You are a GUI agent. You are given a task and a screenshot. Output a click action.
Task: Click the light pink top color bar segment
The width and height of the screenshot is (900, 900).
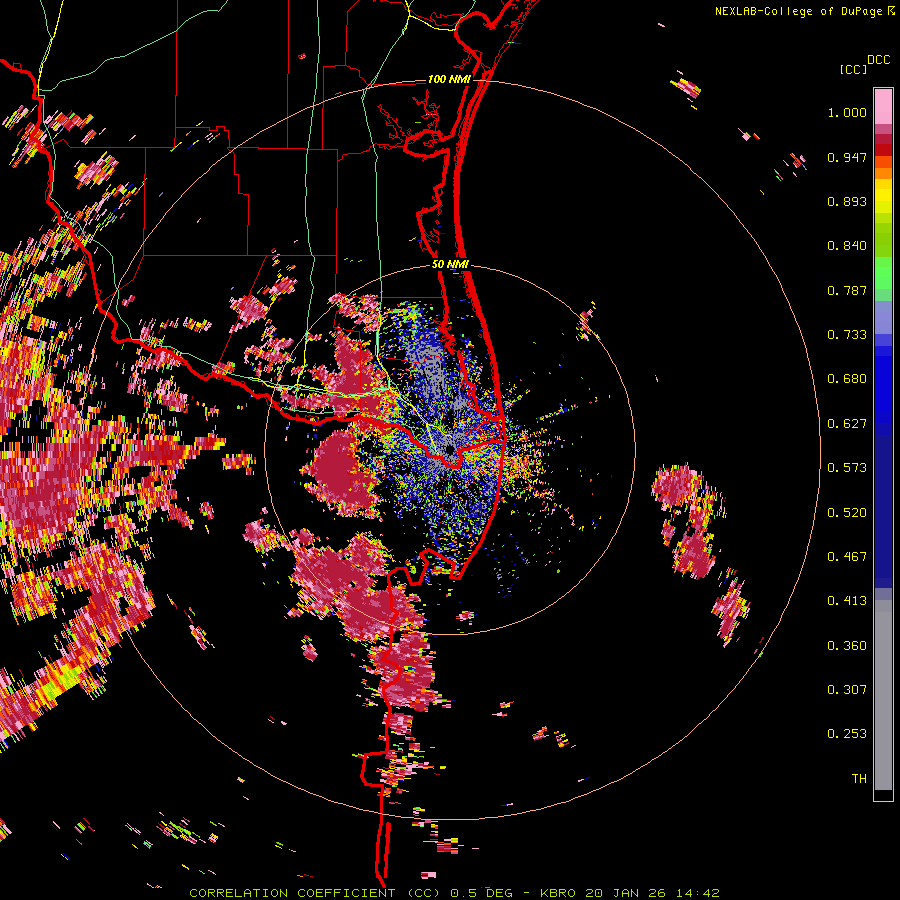(x=883, y=106)
